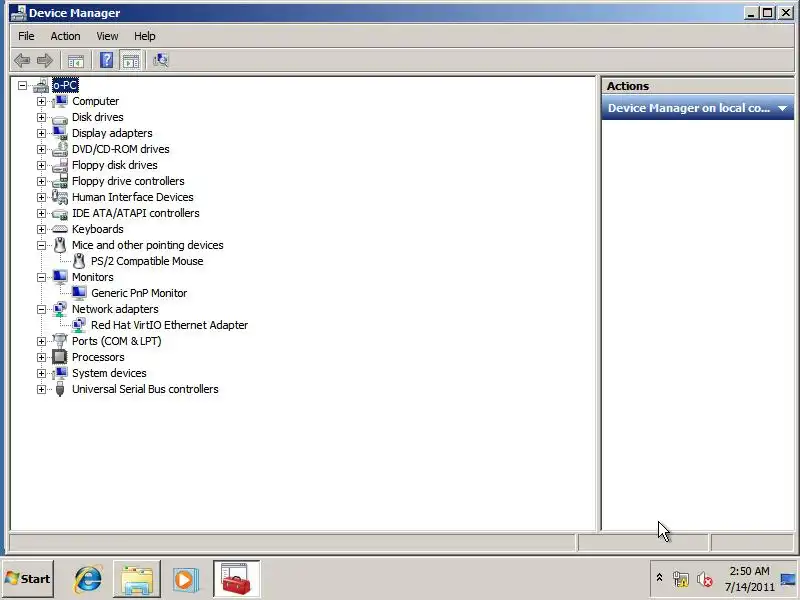Open Windows Media Player taskbar icon
The width and height of the screenshot is (800, 600).
click(184, 579)
